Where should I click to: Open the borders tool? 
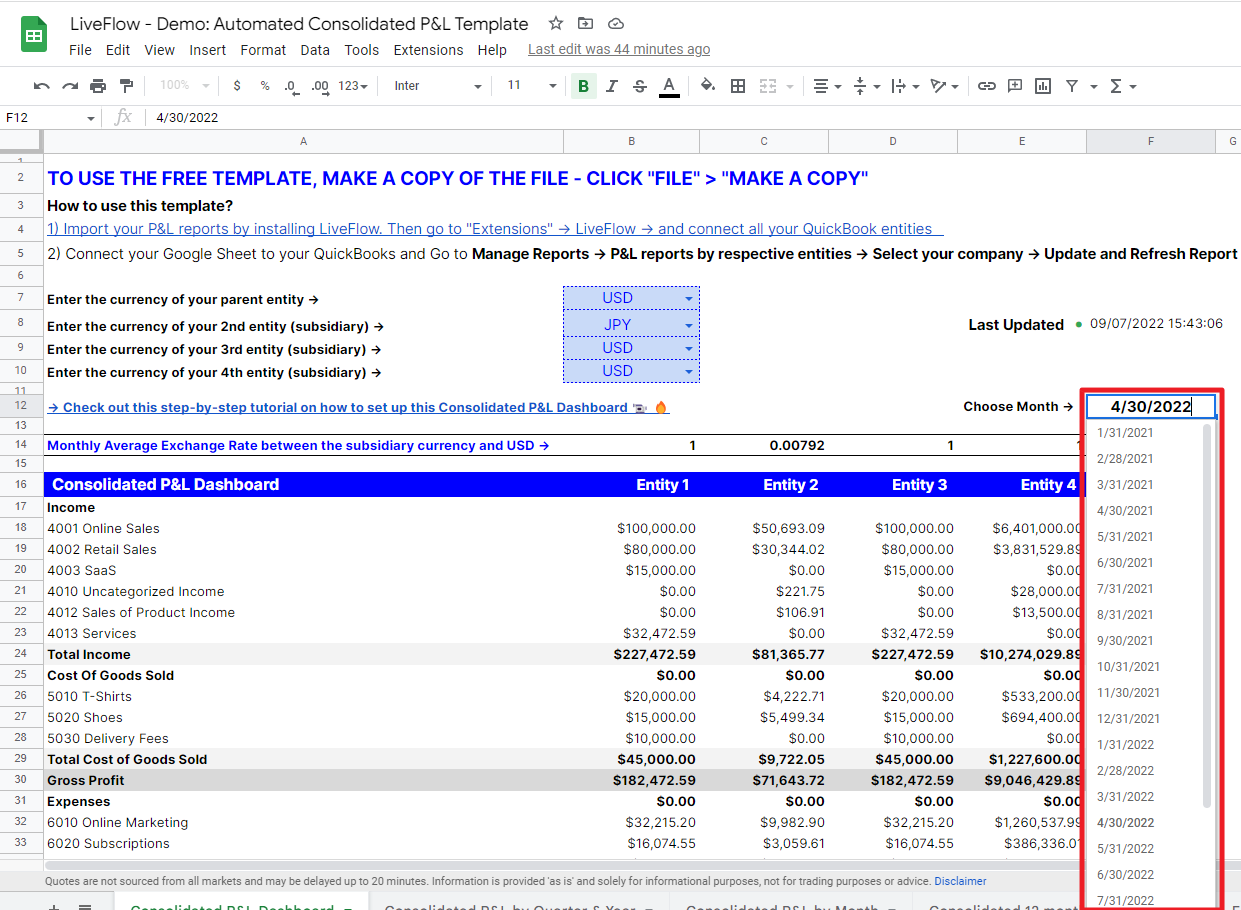[738, 86]
